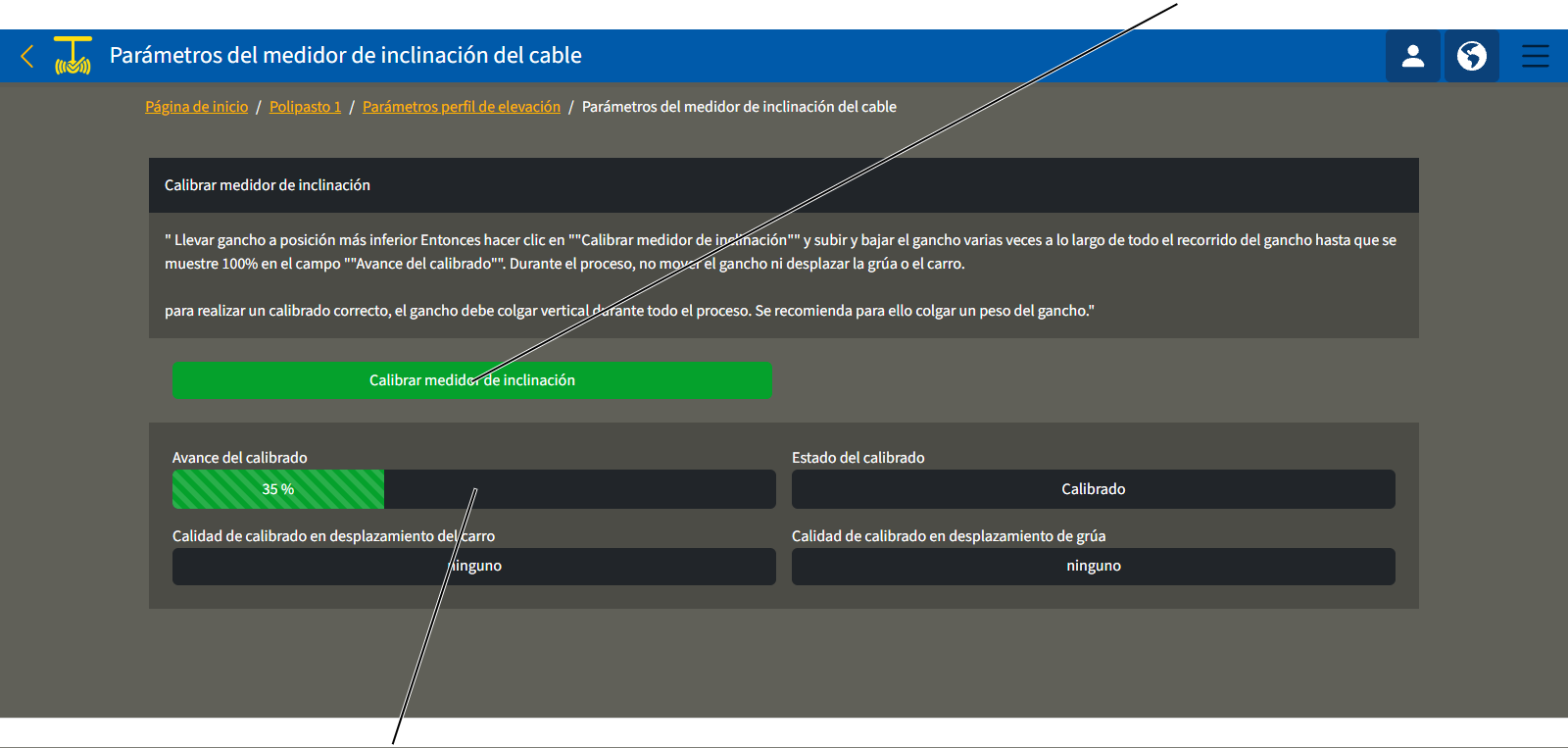Image resolution: width=1568 pixels, height=748 pixels.
Task: Go back with the left chevron arrow
Action: click(27, 56)
